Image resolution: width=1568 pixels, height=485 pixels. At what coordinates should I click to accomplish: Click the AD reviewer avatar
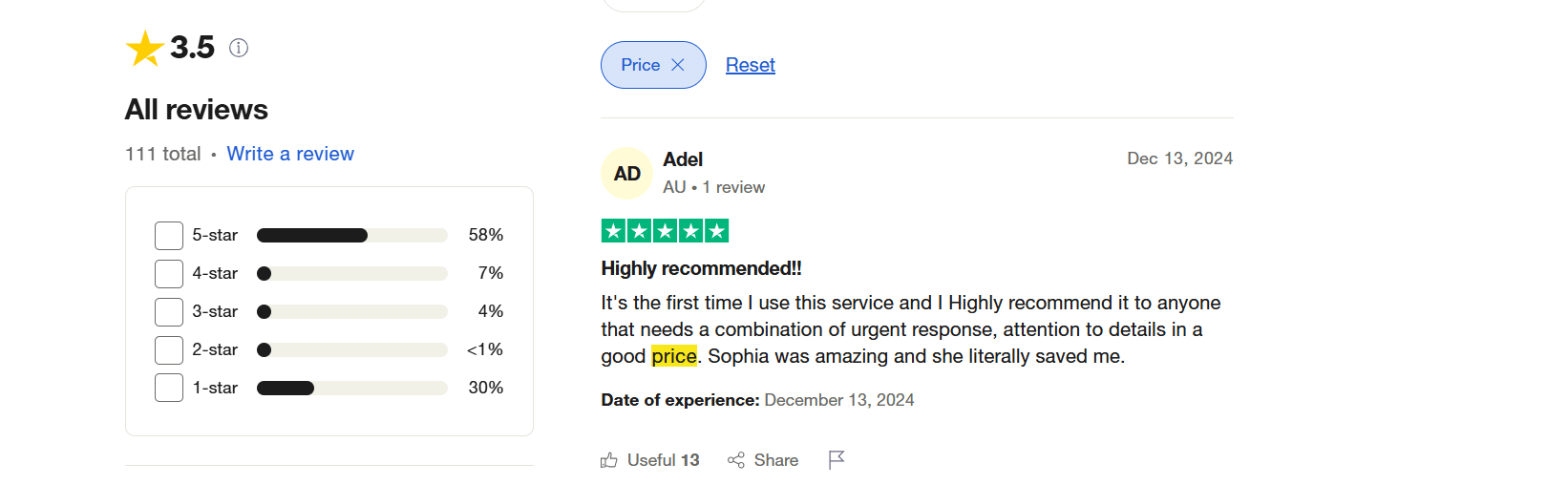tap(626, 174)
